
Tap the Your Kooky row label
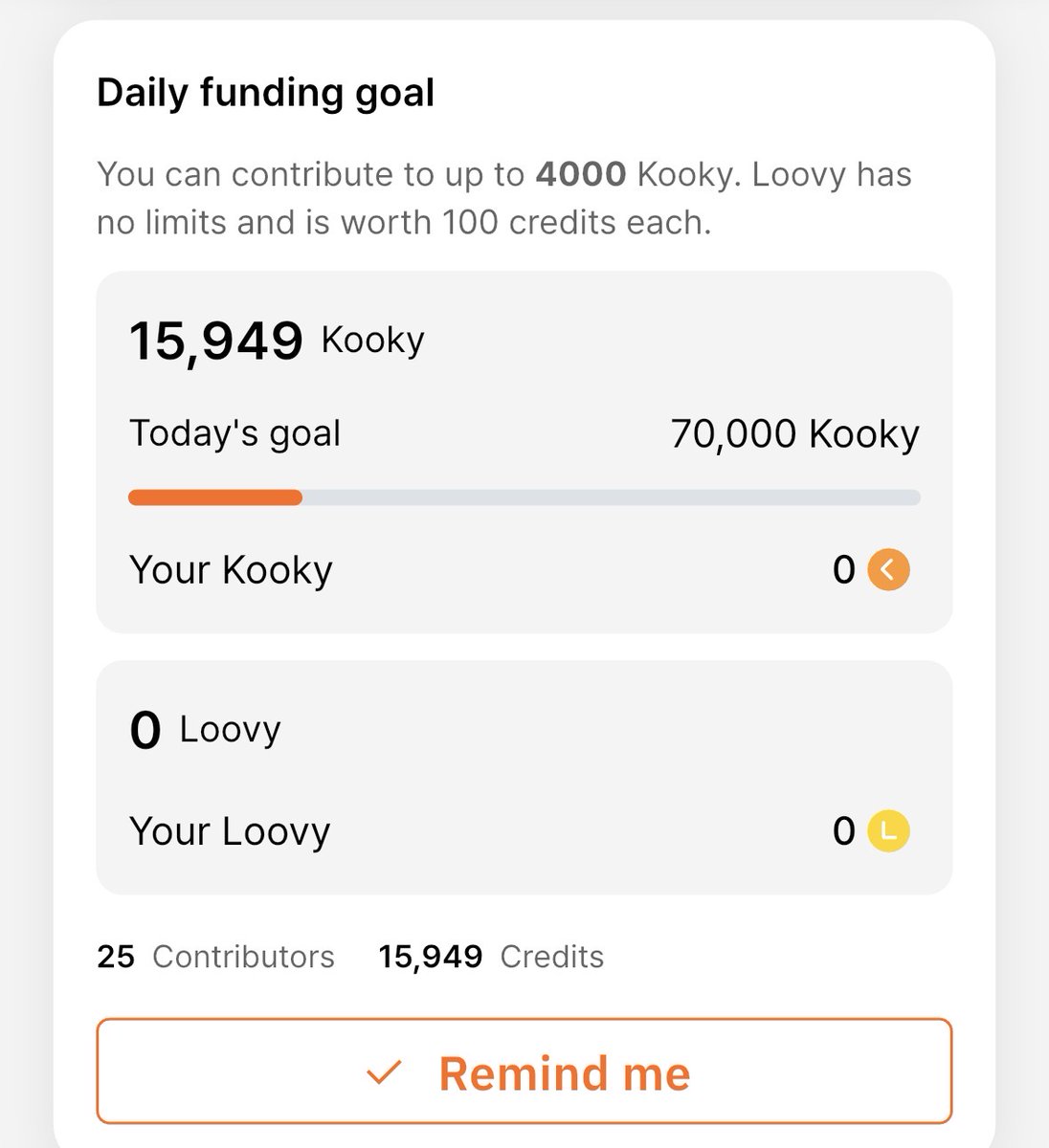click(x=231, y=570)
